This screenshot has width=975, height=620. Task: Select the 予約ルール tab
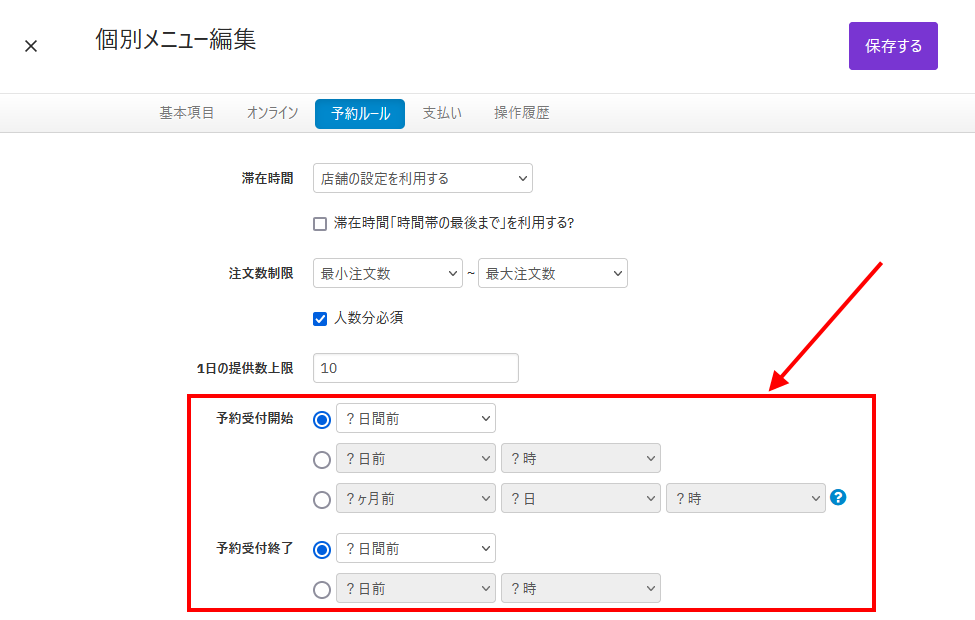click(359, 114)
